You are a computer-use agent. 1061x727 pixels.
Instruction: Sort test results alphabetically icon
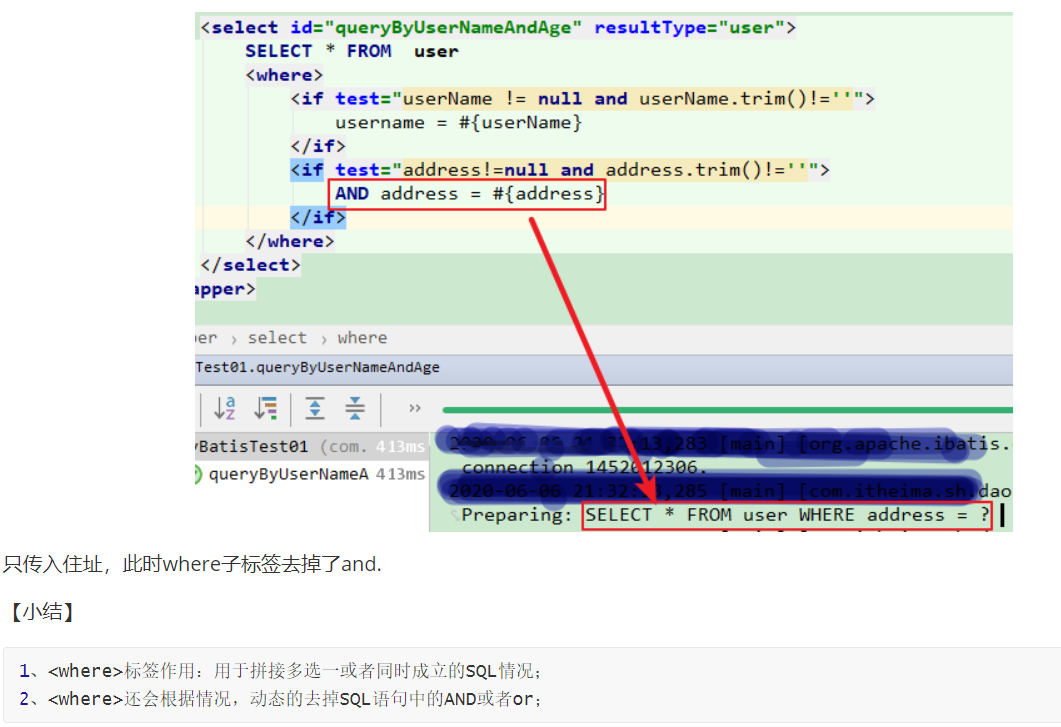pos(224,408)
